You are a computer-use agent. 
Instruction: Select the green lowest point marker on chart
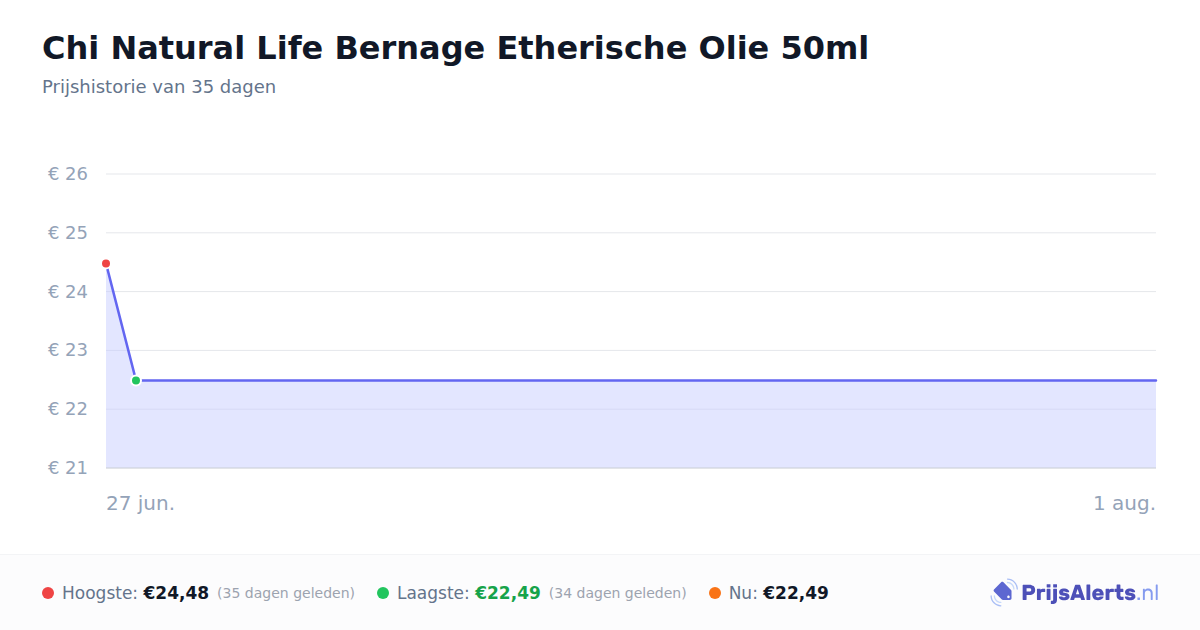(x=136, y=380)
